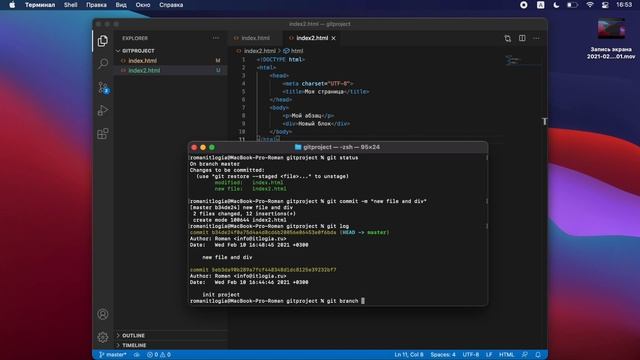Click the HEAD -> master commit line
This screenshot has height=360, width=640.
289,232
